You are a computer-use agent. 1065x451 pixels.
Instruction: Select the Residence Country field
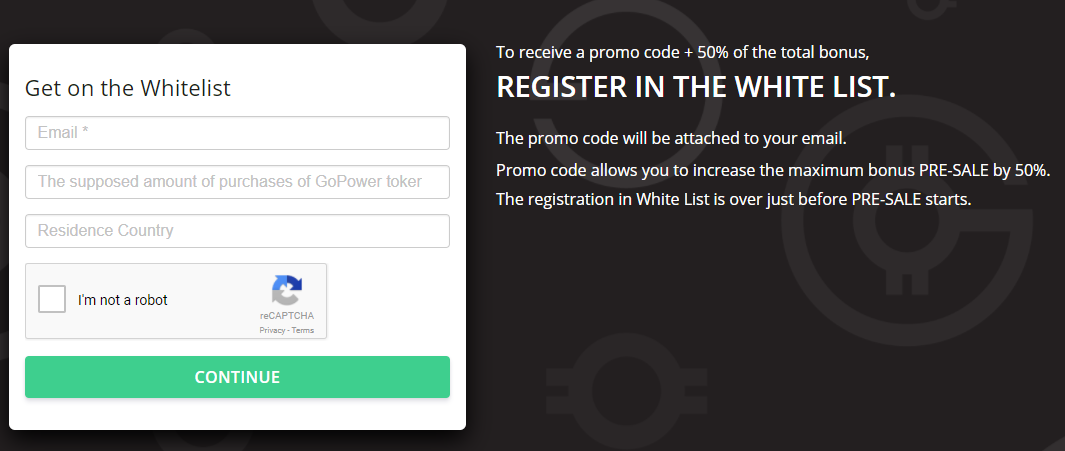point(237,231)
